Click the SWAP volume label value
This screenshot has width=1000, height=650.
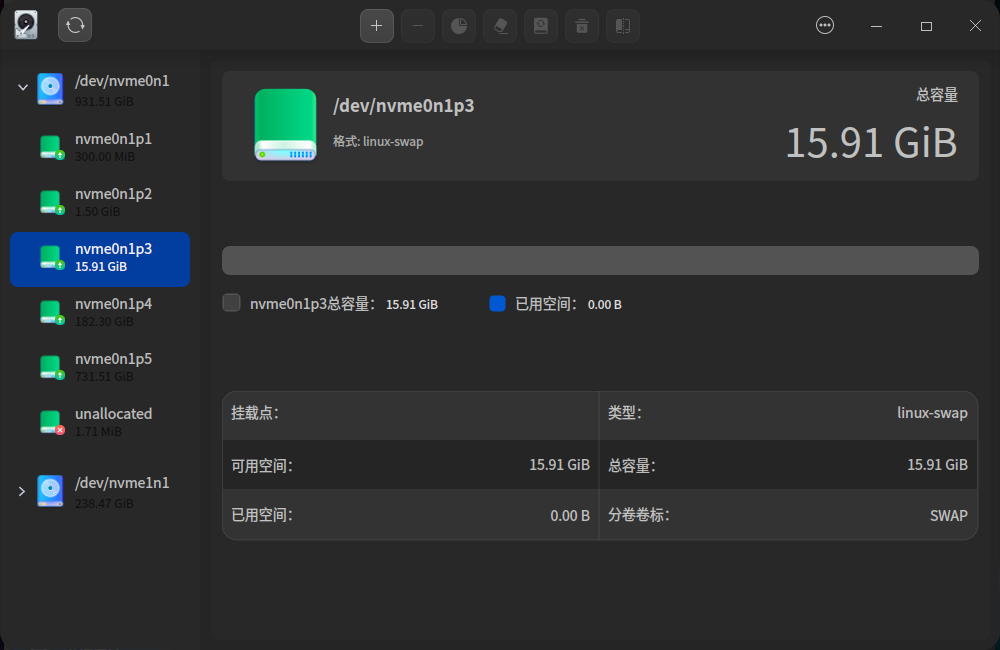coord(948,515)
